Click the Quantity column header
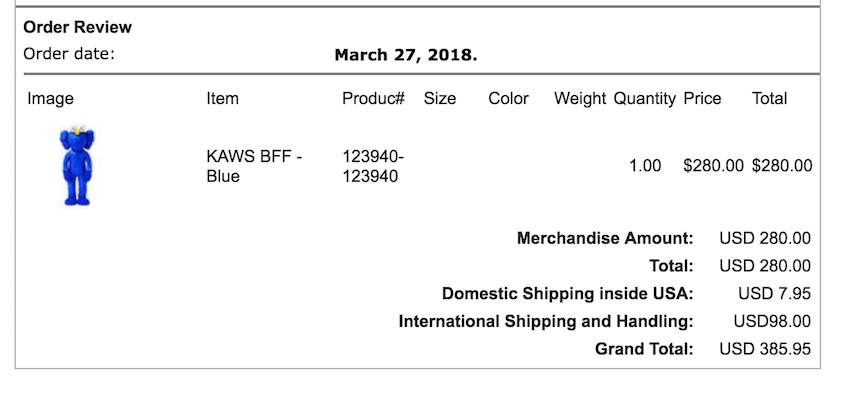The width and height of the screenshot is (850, 393). click(645, 99)
